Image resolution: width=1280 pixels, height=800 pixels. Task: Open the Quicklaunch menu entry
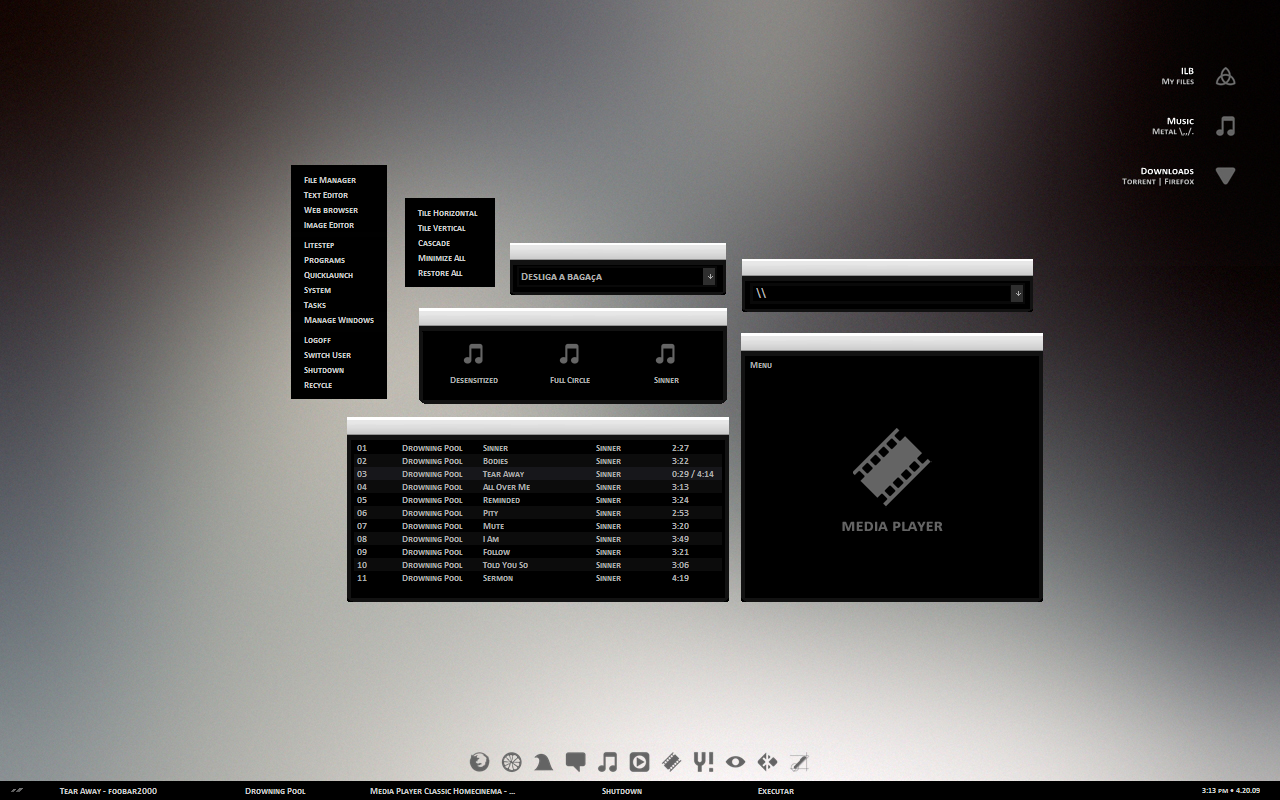click(x=328, y=275)
